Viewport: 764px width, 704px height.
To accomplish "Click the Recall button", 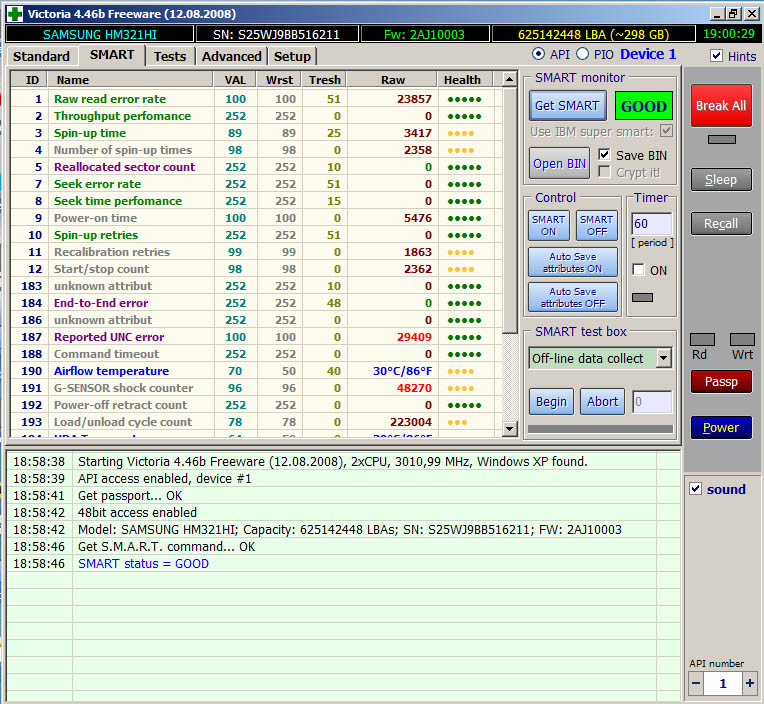I will 721,224.
